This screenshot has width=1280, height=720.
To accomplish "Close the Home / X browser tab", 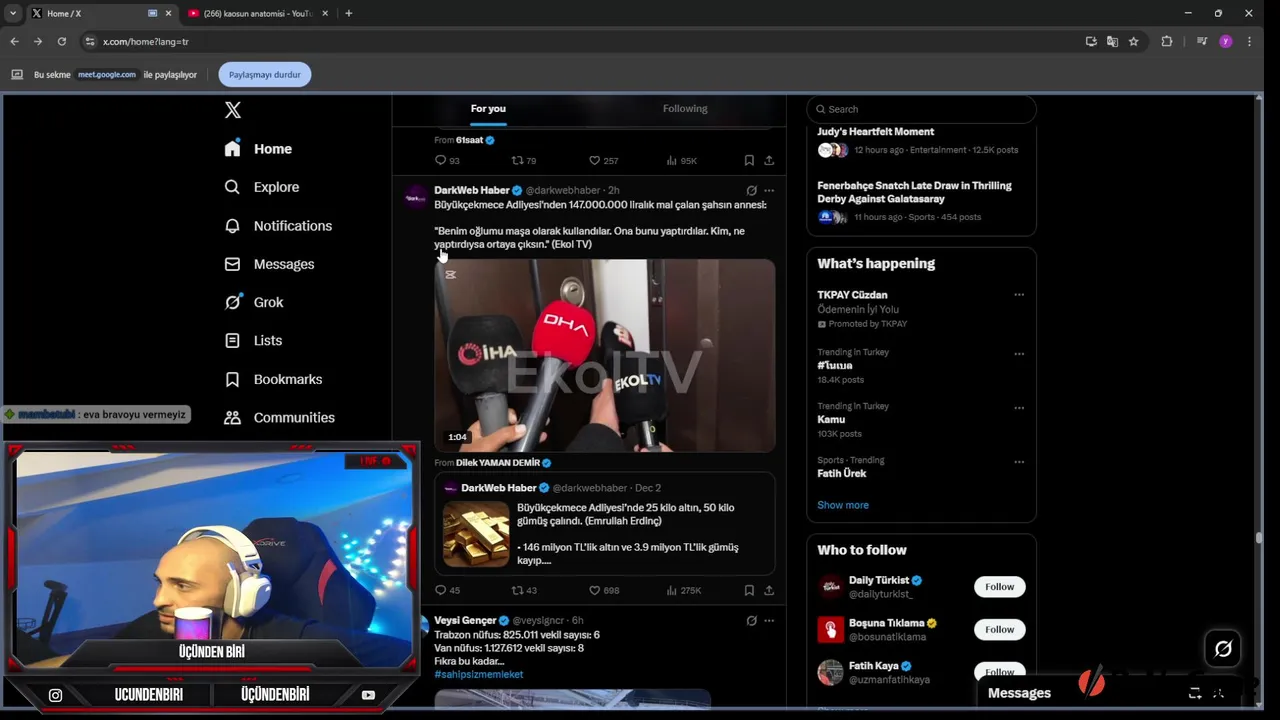I will pos(168,13).
